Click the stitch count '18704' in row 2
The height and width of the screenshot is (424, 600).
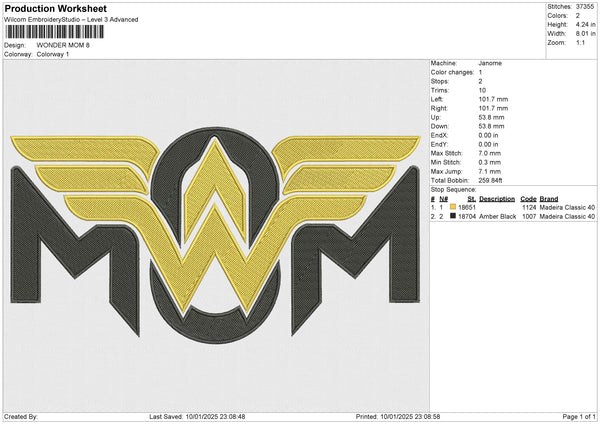click(x=467, y=217)
